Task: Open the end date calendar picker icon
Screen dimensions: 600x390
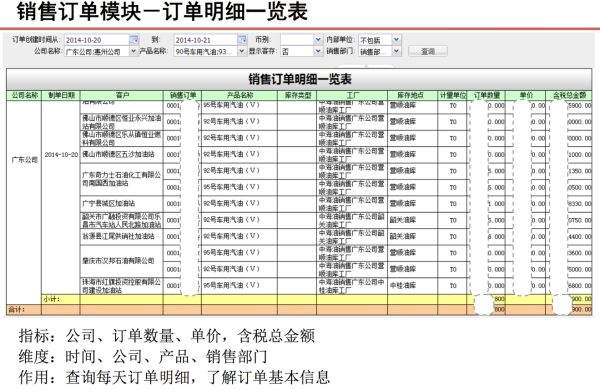Action: (x=242, y=39)
